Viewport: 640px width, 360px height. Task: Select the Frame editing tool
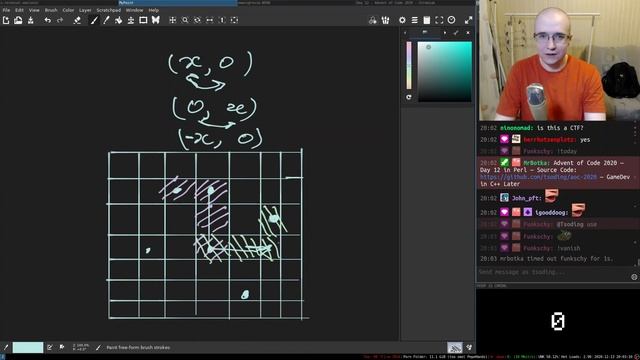click(x=143, y=20)
